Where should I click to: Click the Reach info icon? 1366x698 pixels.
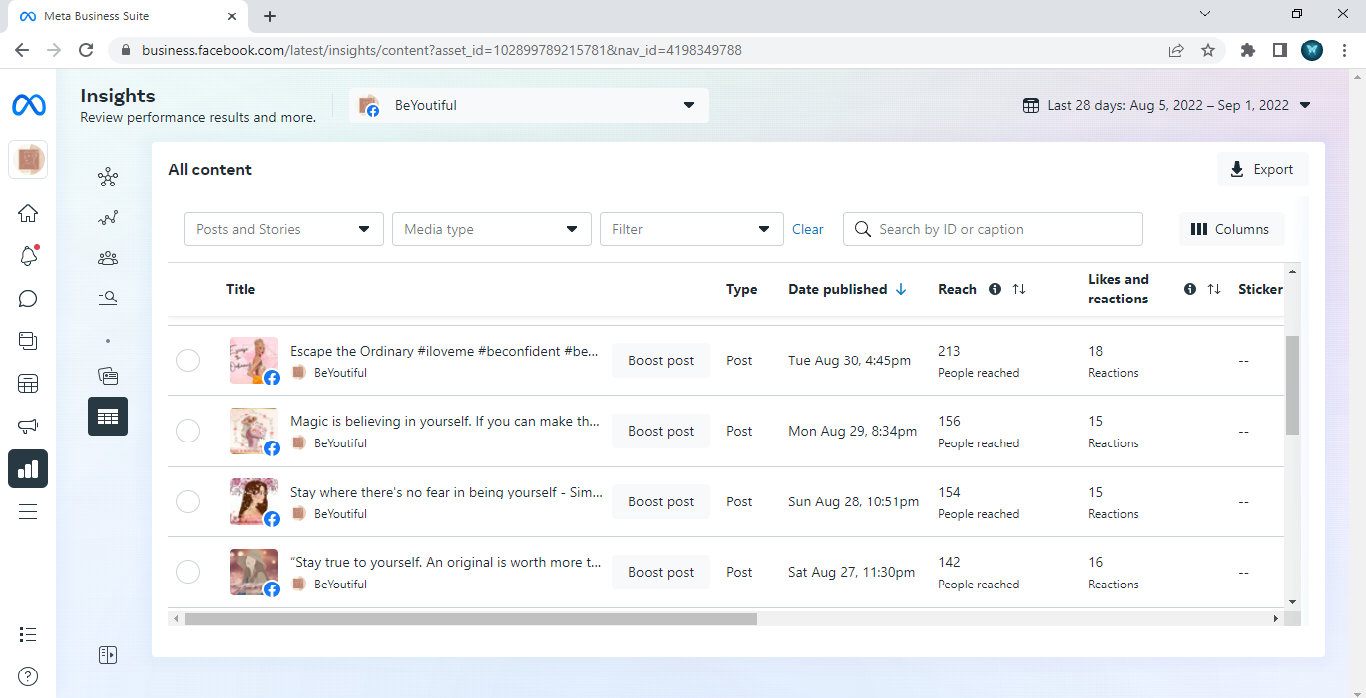pos(995,289)
